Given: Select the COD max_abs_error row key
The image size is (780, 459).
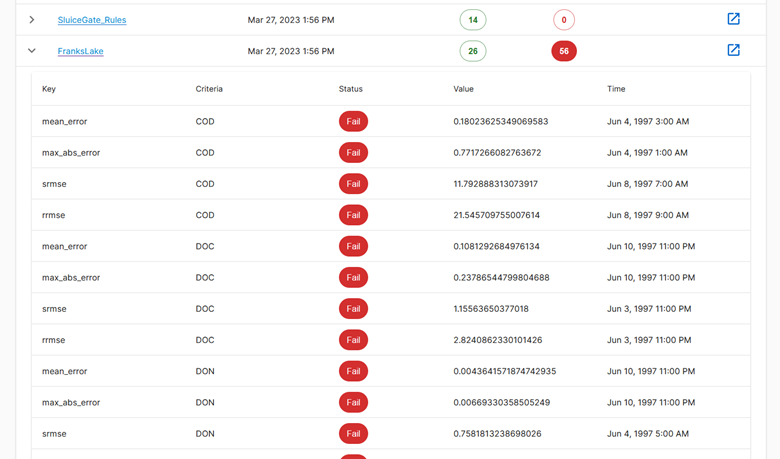Looking at the screenshot, I should point(71,153).
